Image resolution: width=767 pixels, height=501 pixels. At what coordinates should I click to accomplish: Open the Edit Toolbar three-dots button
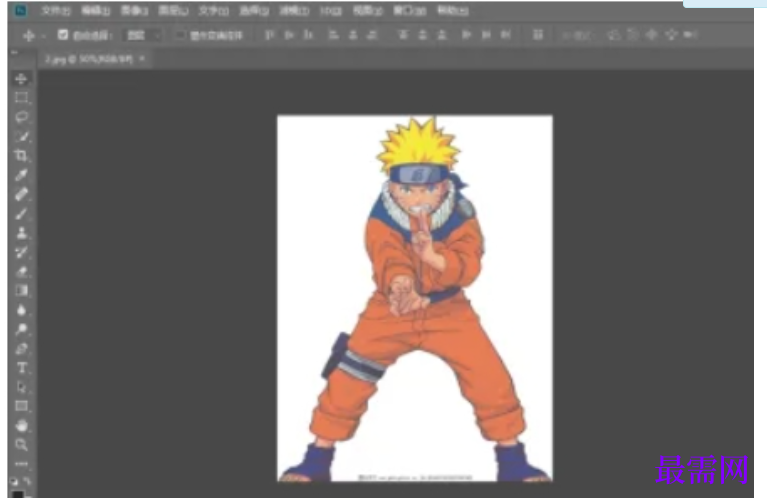[21, 463]
